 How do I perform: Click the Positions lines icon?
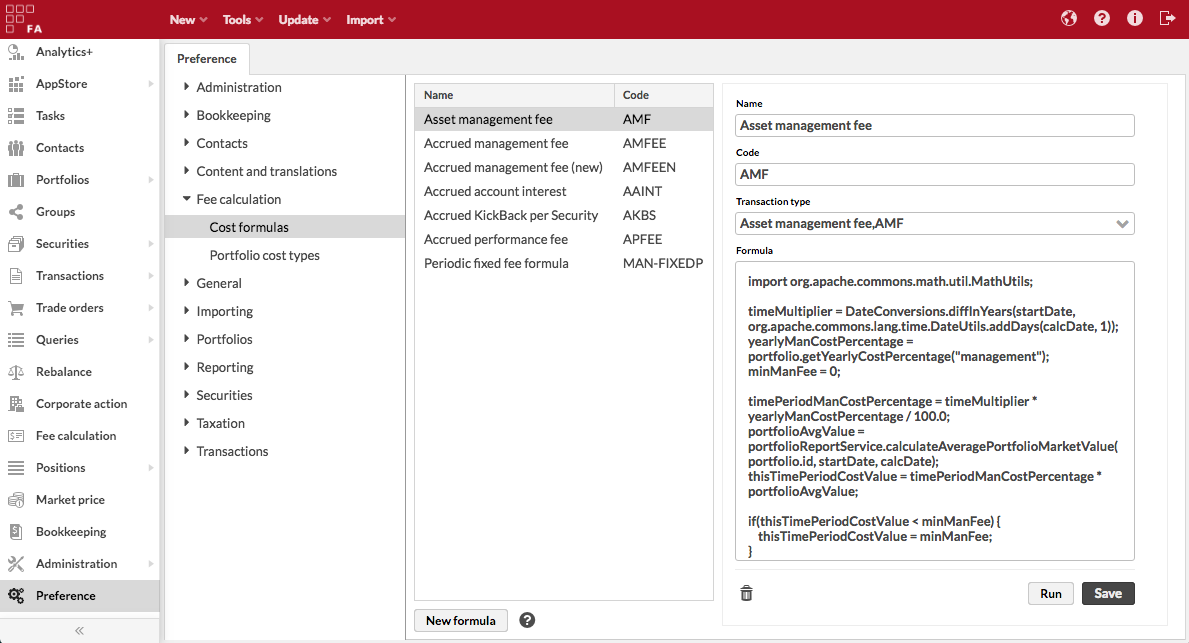[16, 468]
